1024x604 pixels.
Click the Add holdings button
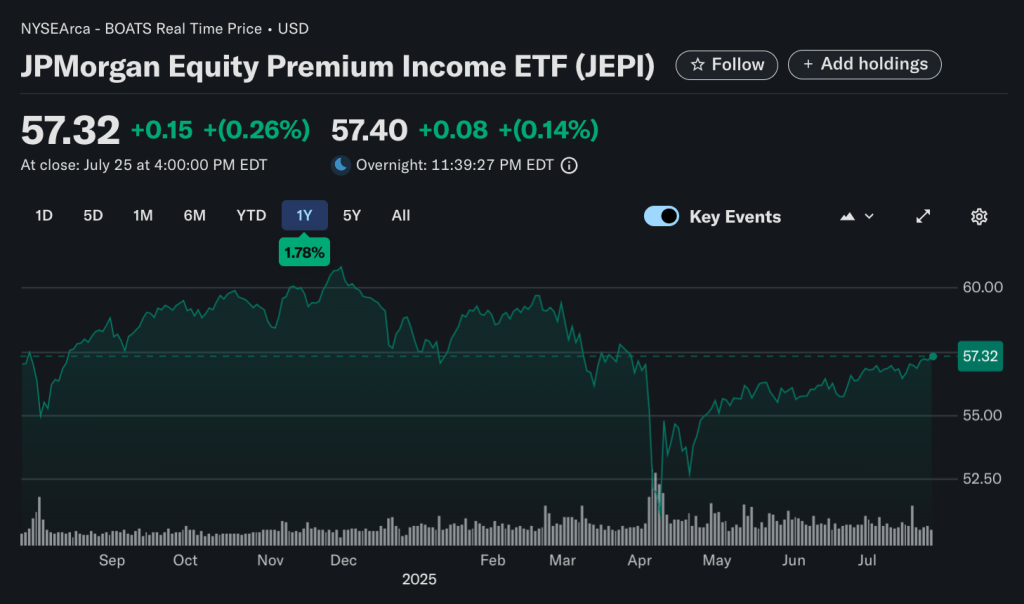click(x=864, y=64)
